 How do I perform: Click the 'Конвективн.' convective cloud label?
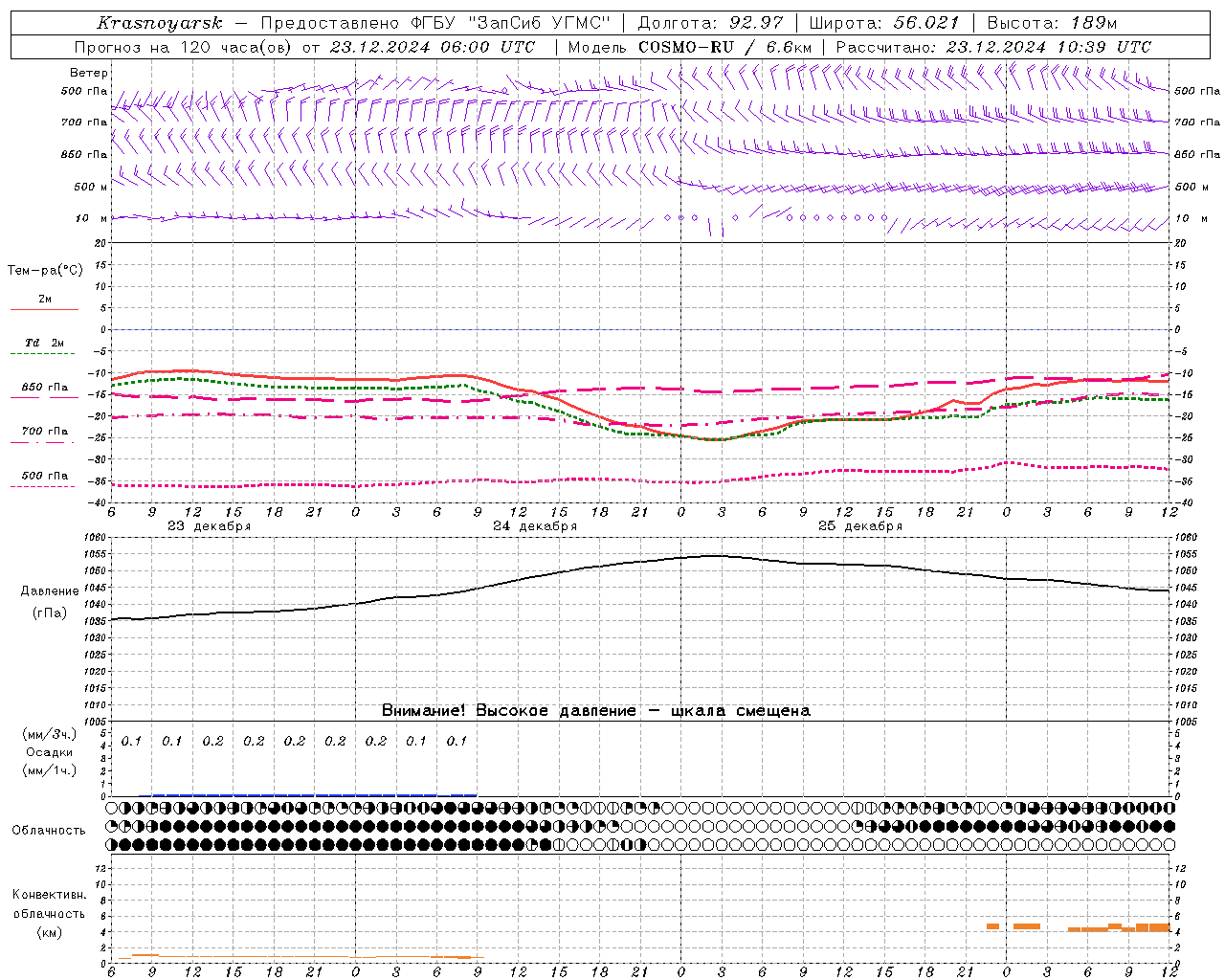[x=49, y=895]
